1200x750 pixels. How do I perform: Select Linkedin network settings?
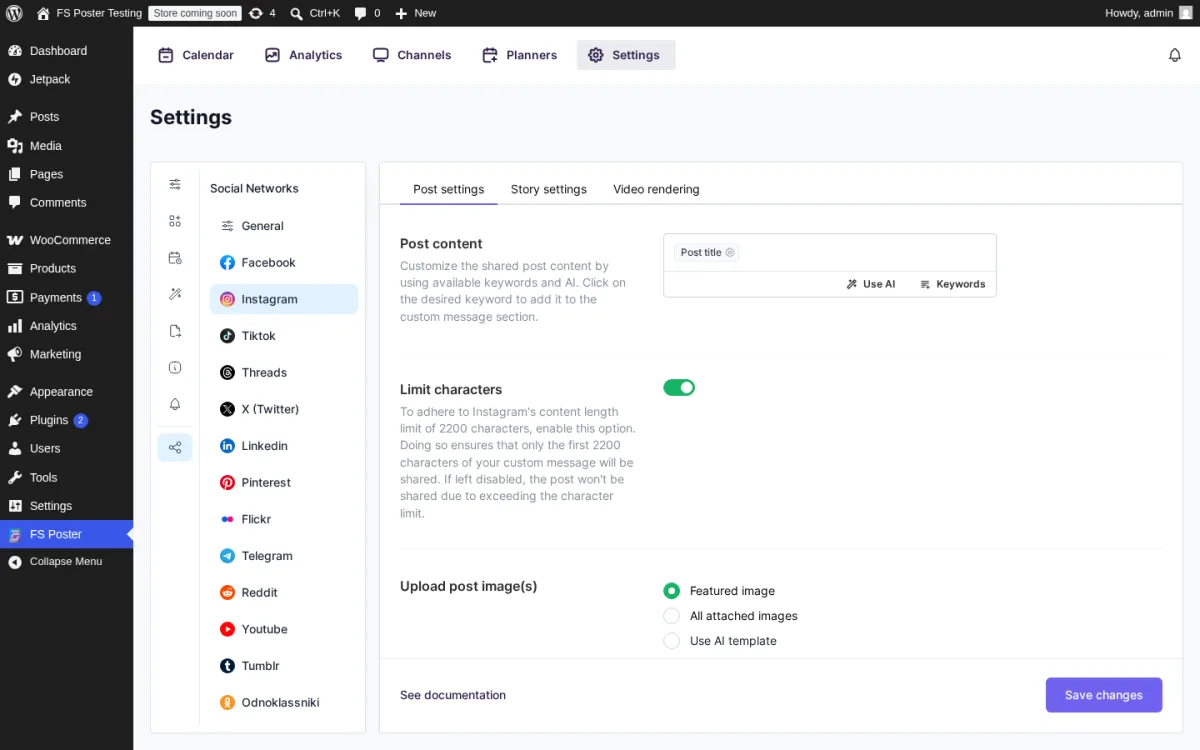284,446
